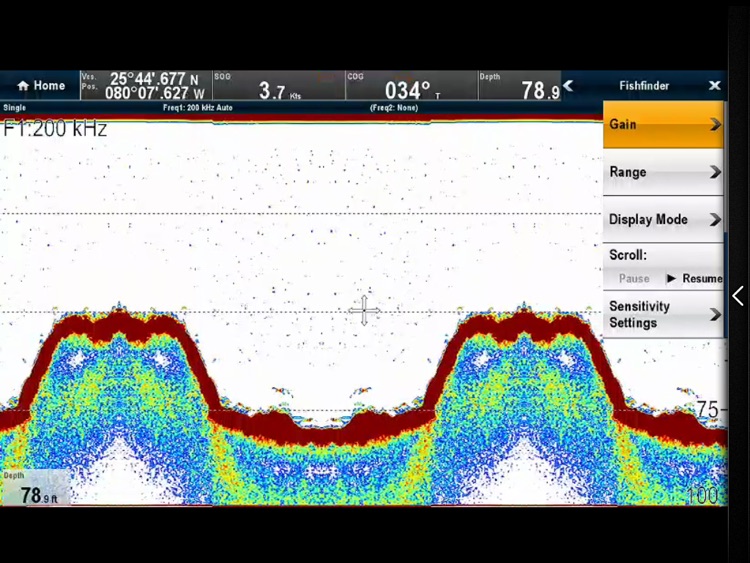750x563 pixels.
Task: Tap the Home button
Action: pyautogui.click(x=40, y=86)
